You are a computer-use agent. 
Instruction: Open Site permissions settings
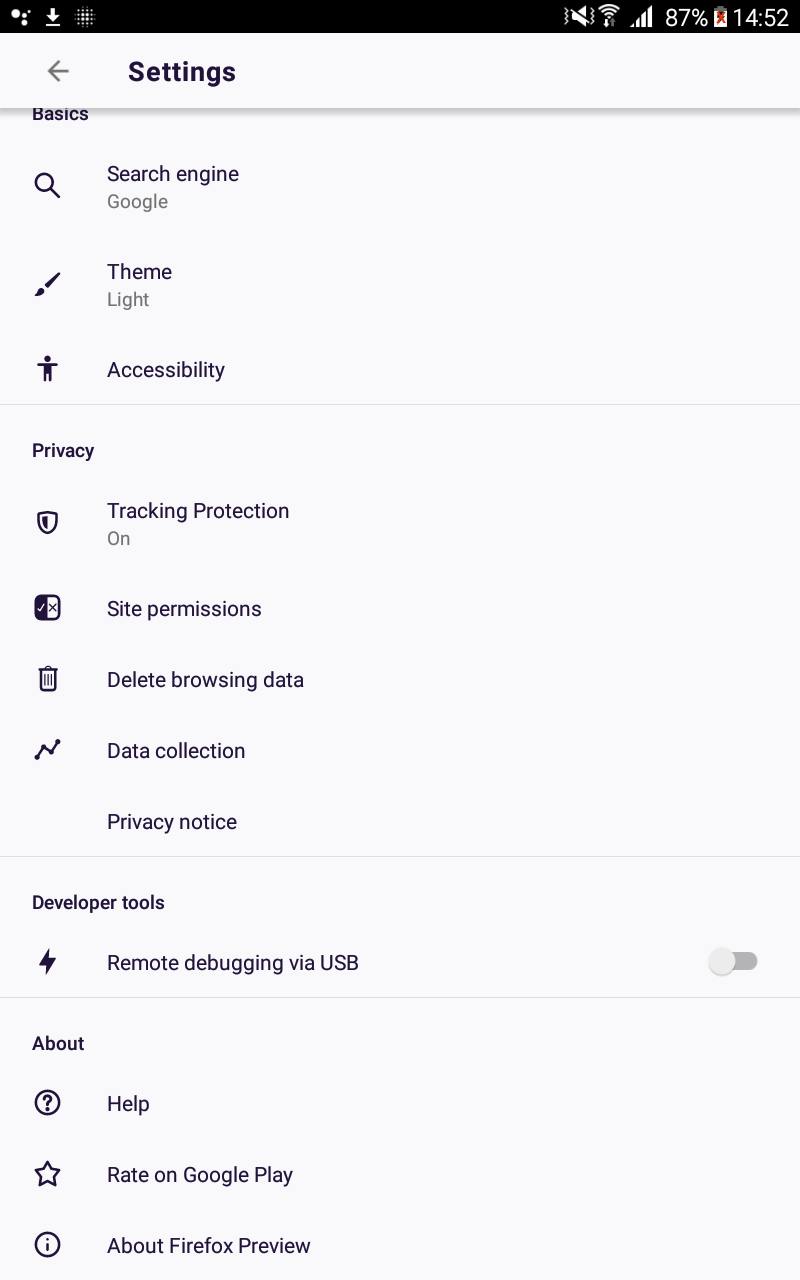[x=184, y=608]
